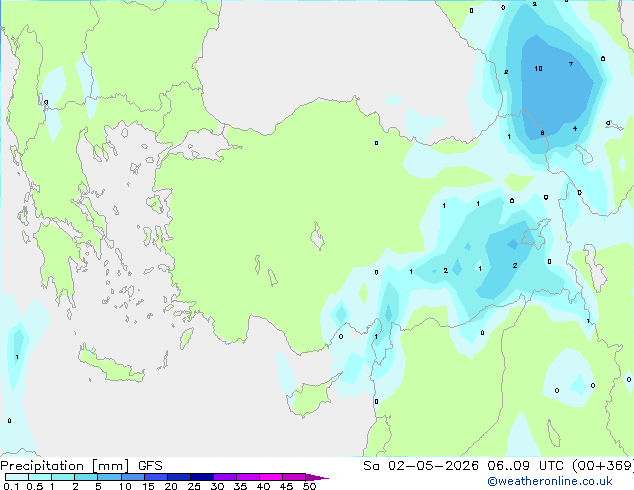634x490 pixels.
Task: Click the '7' precipitation value on the map
Action: 571,64
